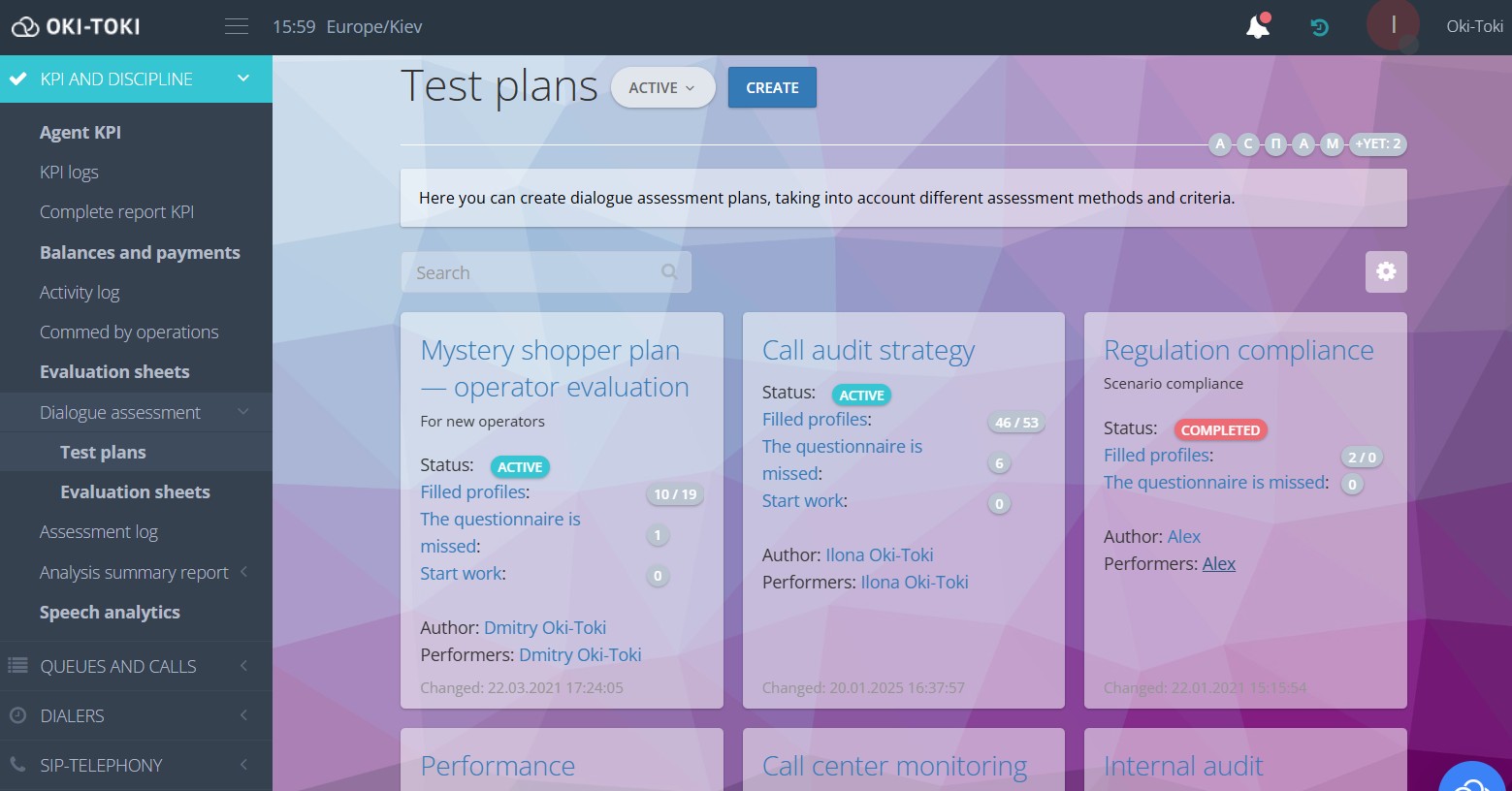The height and width of the screenshot is (791, 1512).
Task: Open Agent KPI in sidebar
Action: [x=80, y=133]
